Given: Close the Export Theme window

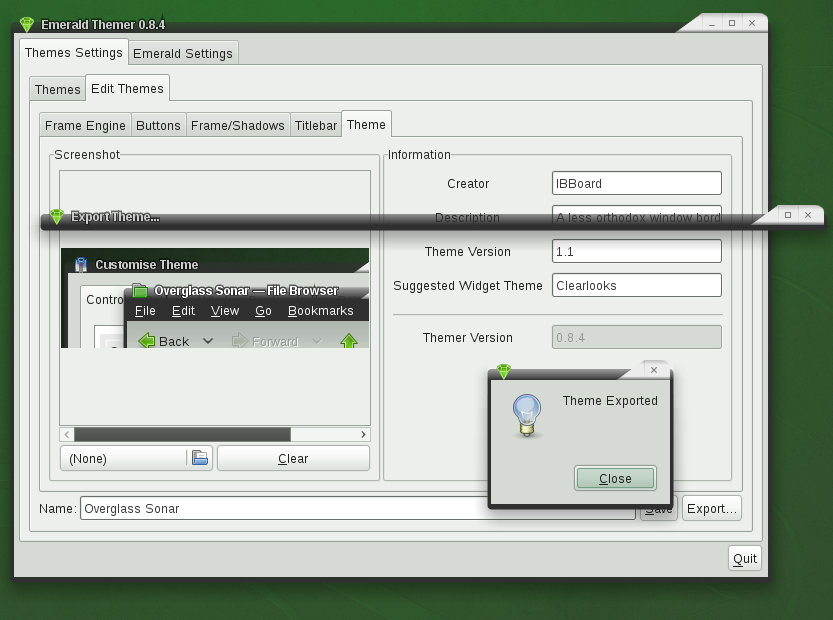Looking at the screenshot, I should [x=808, y=215].
